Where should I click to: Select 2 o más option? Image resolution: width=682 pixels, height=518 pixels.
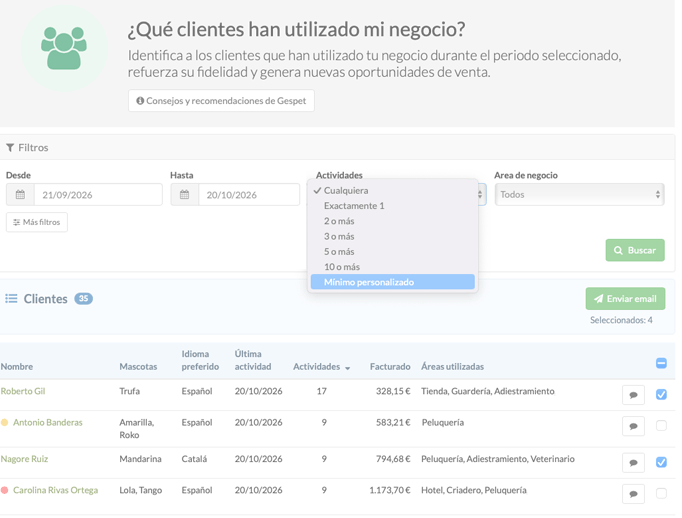[392, 221]
